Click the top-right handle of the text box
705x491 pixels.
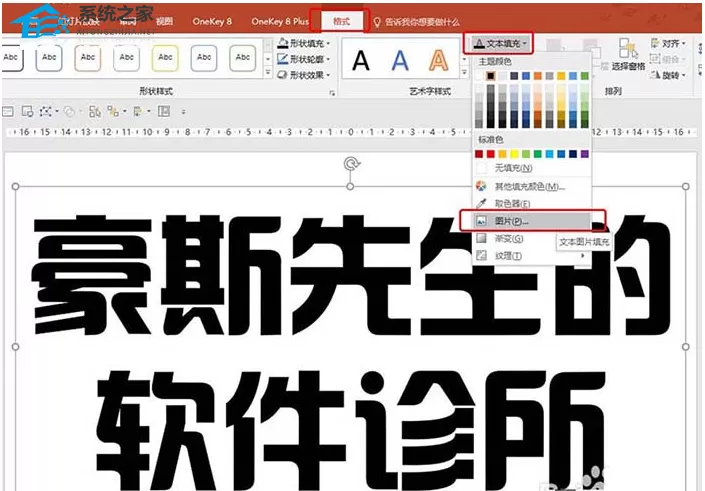(x=686, y=186)
